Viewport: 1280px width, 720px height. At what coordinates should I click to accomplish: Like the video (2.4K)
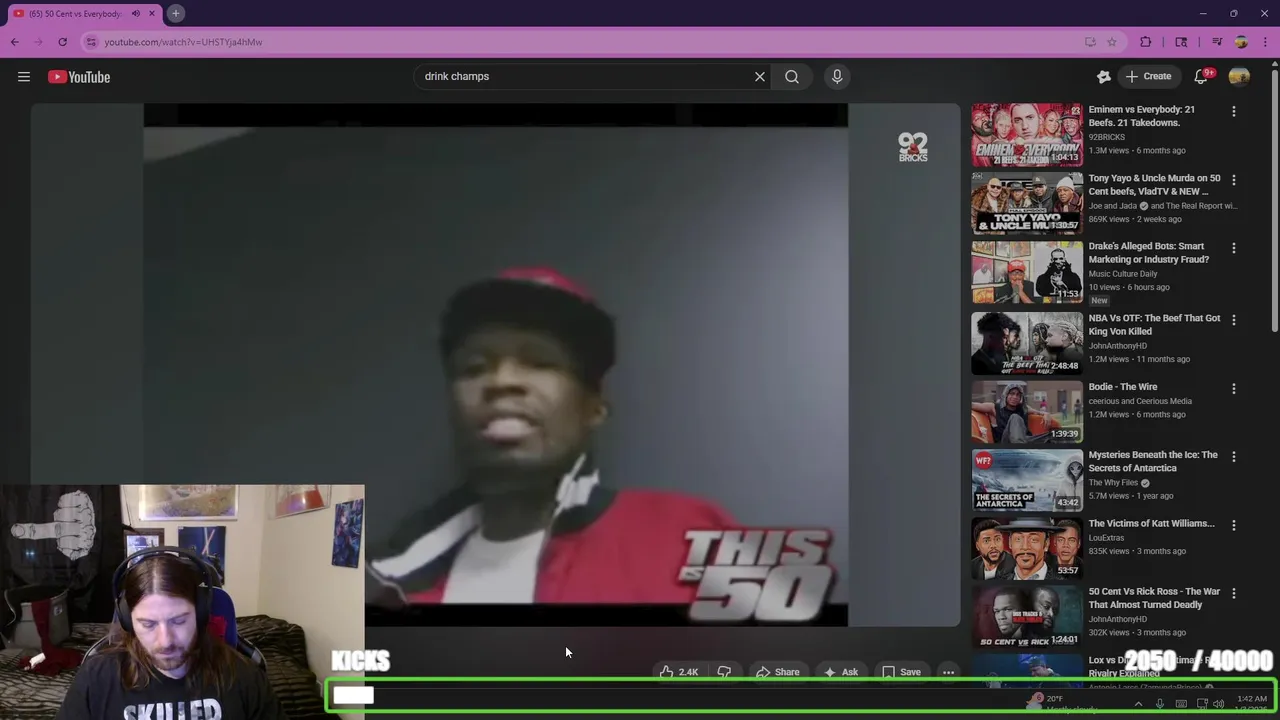coord(678,672)
